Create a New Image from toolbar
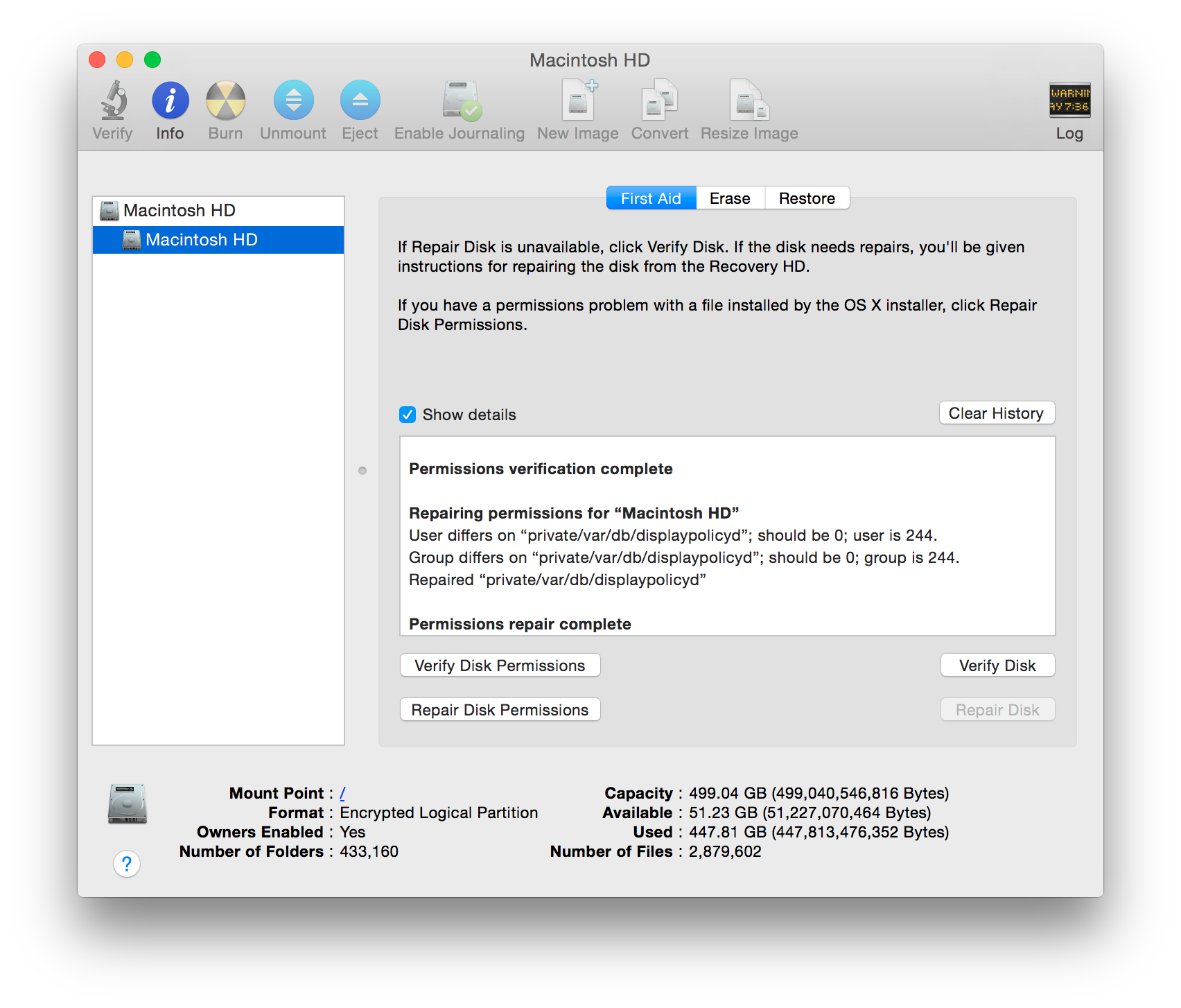Screen dimensions: 1181x1008 tap(578, 101)
